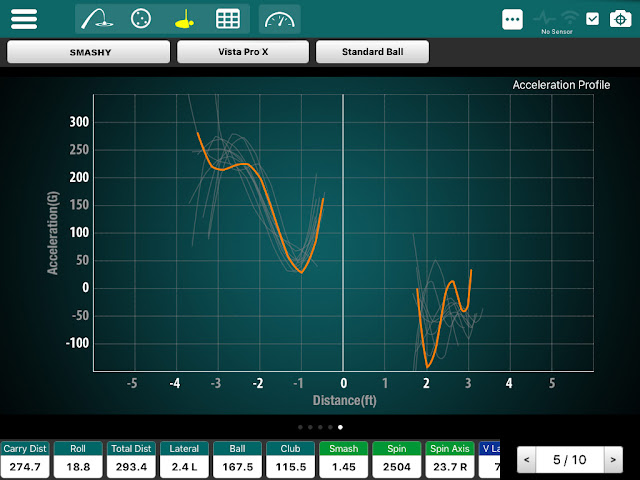Tap the Spin 2504 tile
The height and width of the screenshot is (480, 640).
[x=396, y=460]
